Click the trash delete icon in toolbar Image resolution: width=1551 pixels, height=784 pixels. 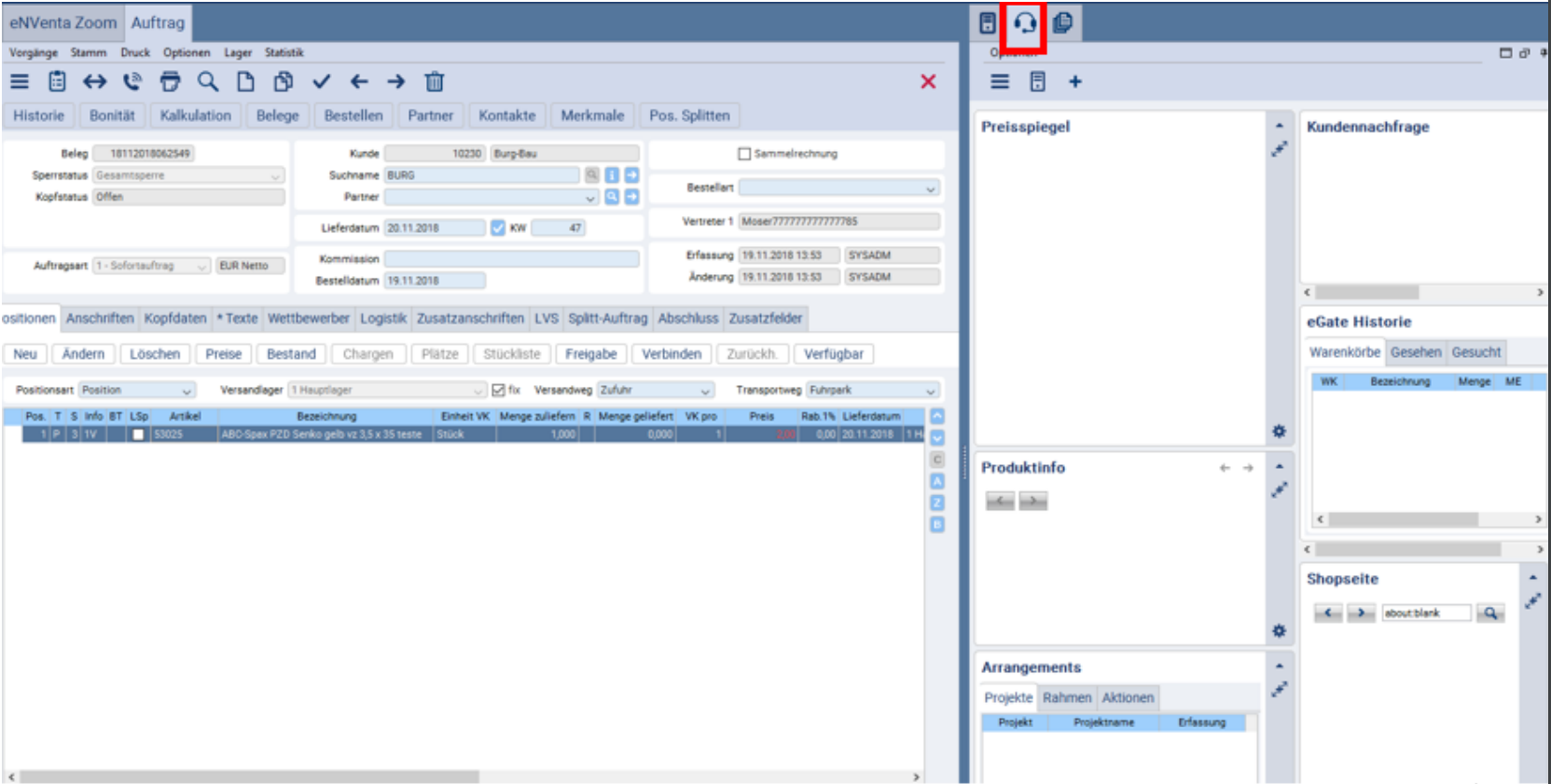(x=434, y=82)
